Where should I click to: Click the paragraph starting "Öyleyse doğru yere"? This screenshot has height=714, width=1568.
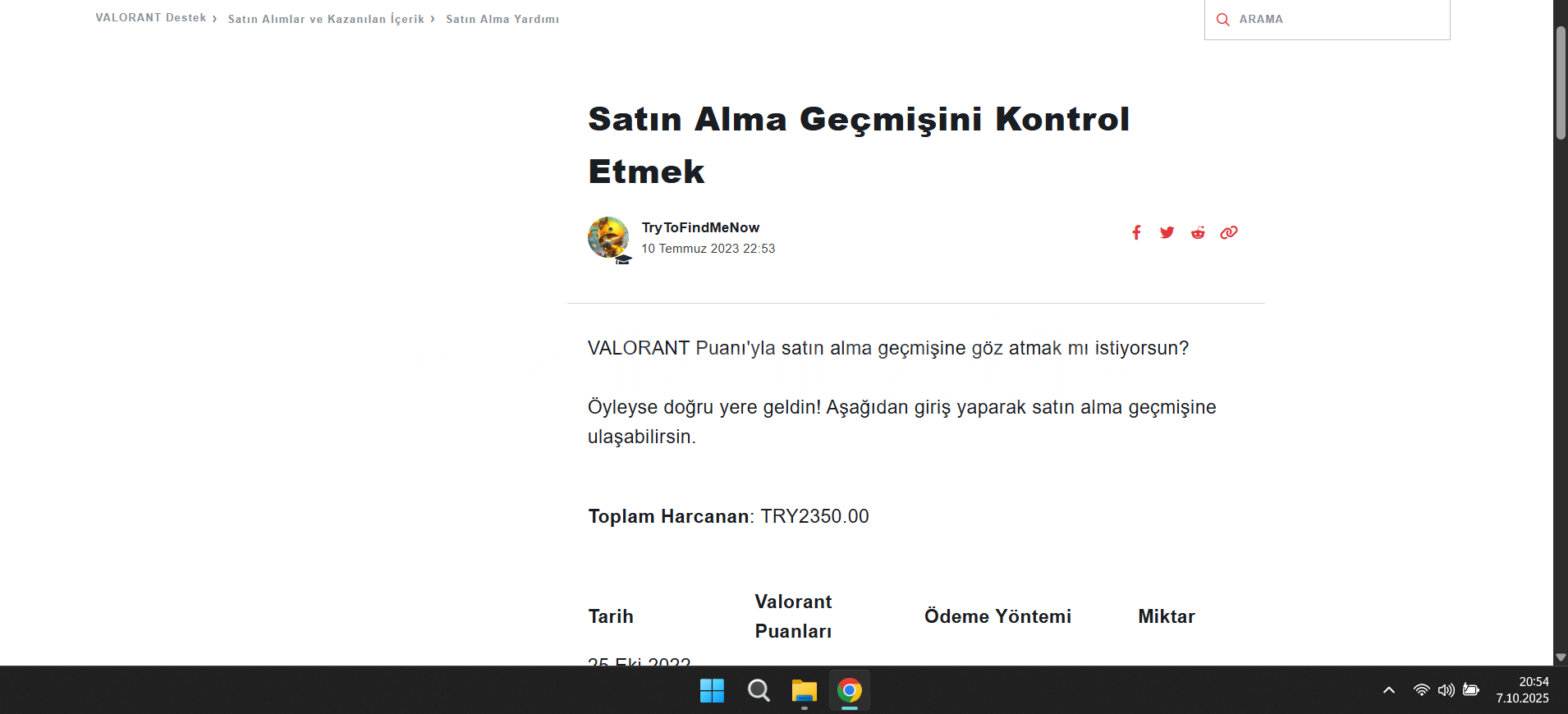click(x=902, y=422)
